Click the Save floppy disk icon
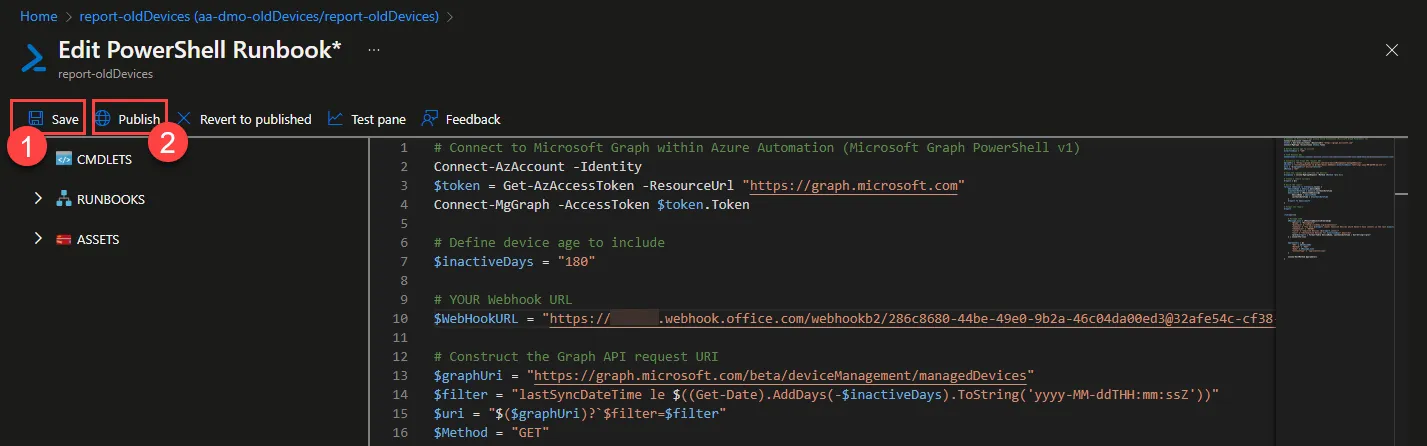Screen dimensions: 1427x446 [35, 119]
